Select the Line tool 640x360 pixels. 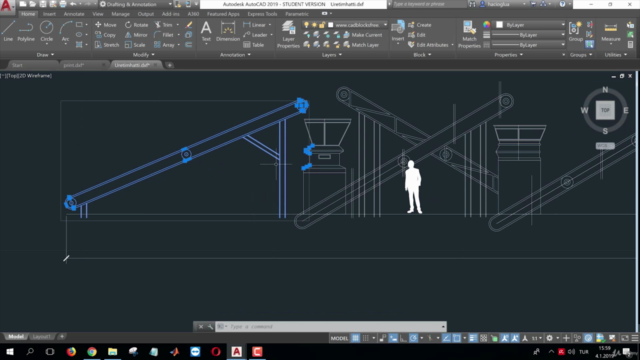coord(8,31)
